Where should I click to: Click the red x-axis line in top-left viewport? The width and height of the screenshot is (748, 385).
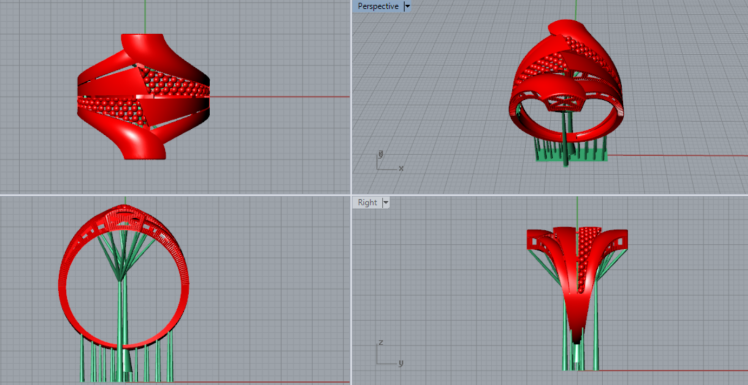pos(279,97)
